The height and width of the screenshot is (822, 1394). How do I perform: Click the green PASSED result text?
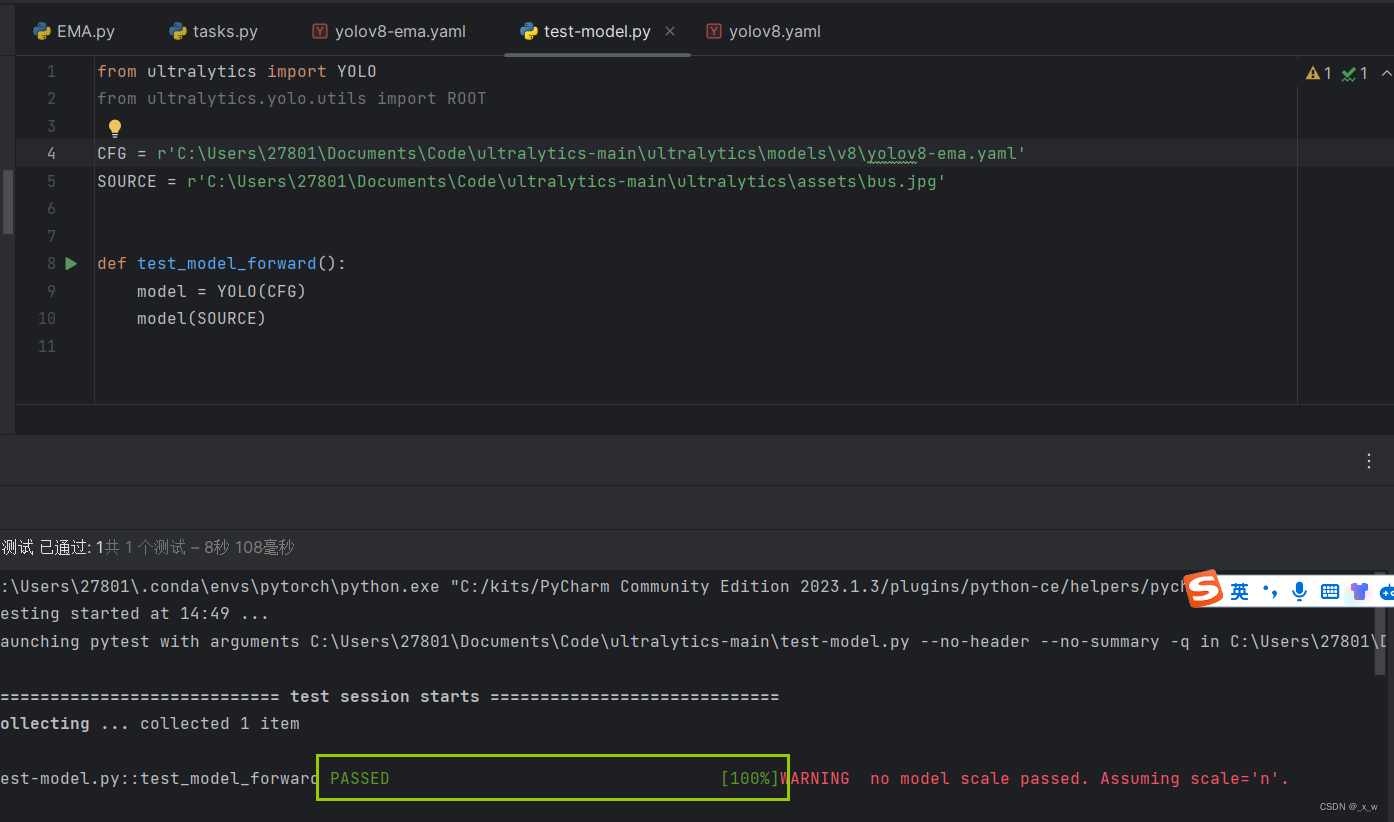(359, 778)
